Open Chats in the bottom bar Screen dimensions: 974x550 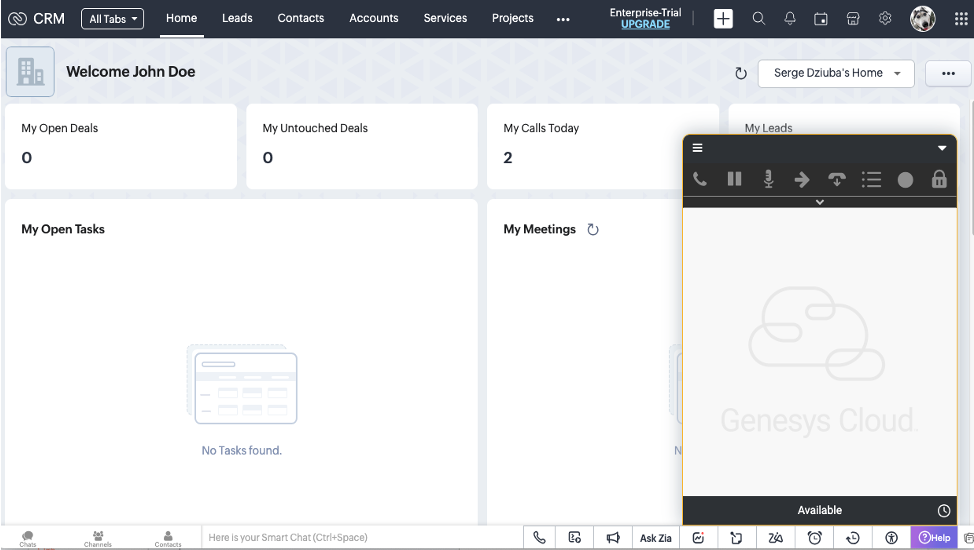27,538
